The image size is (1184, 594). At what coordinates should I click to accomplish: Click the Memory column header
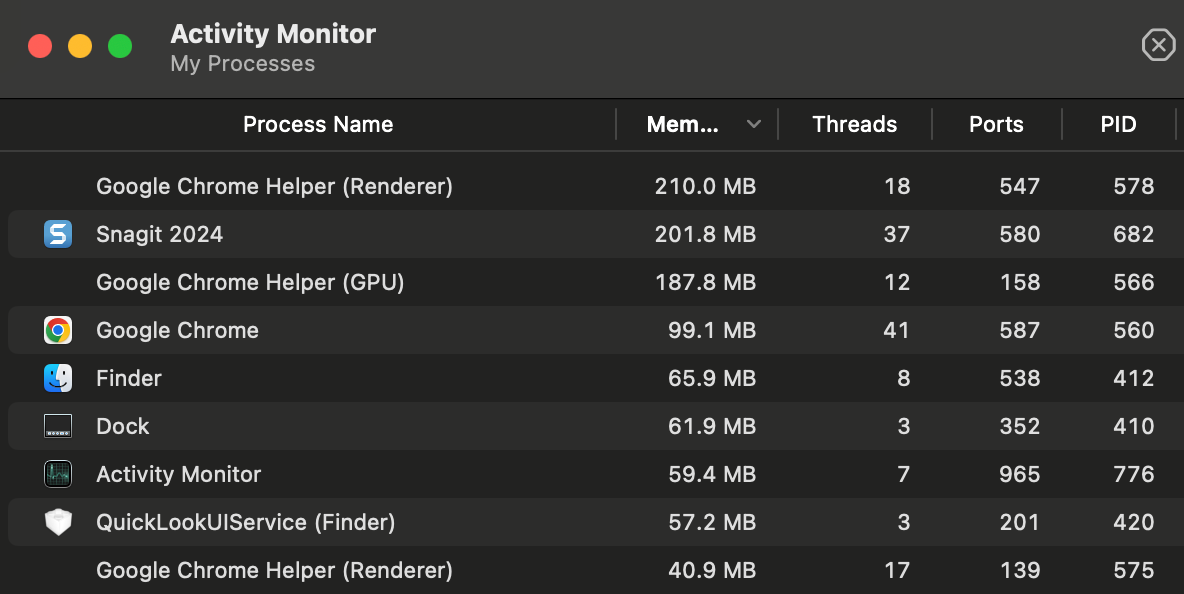tap(683, 124)
